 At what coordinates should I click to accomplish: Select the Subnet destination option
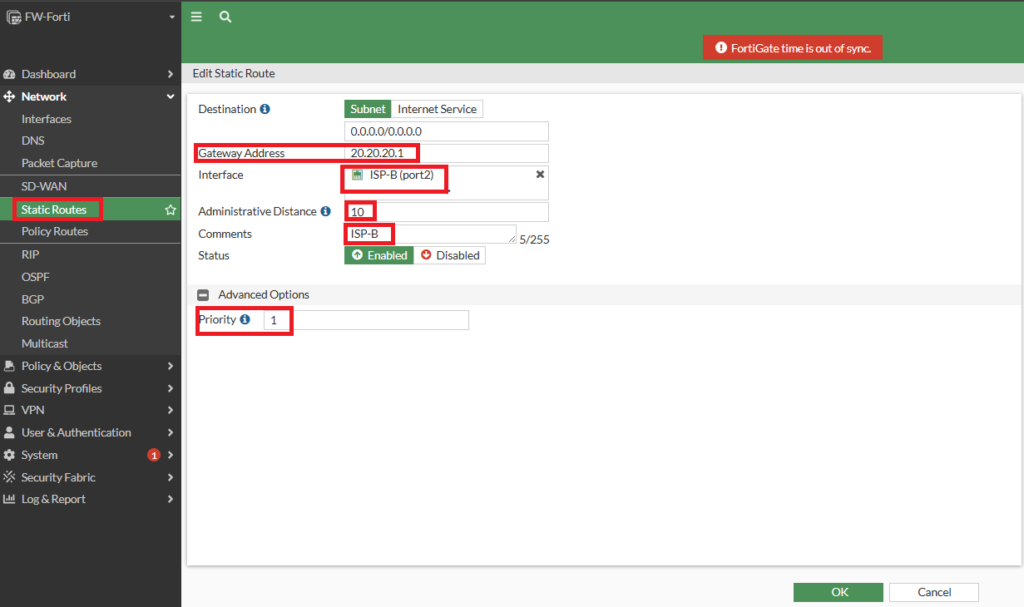tap(367, 109)
